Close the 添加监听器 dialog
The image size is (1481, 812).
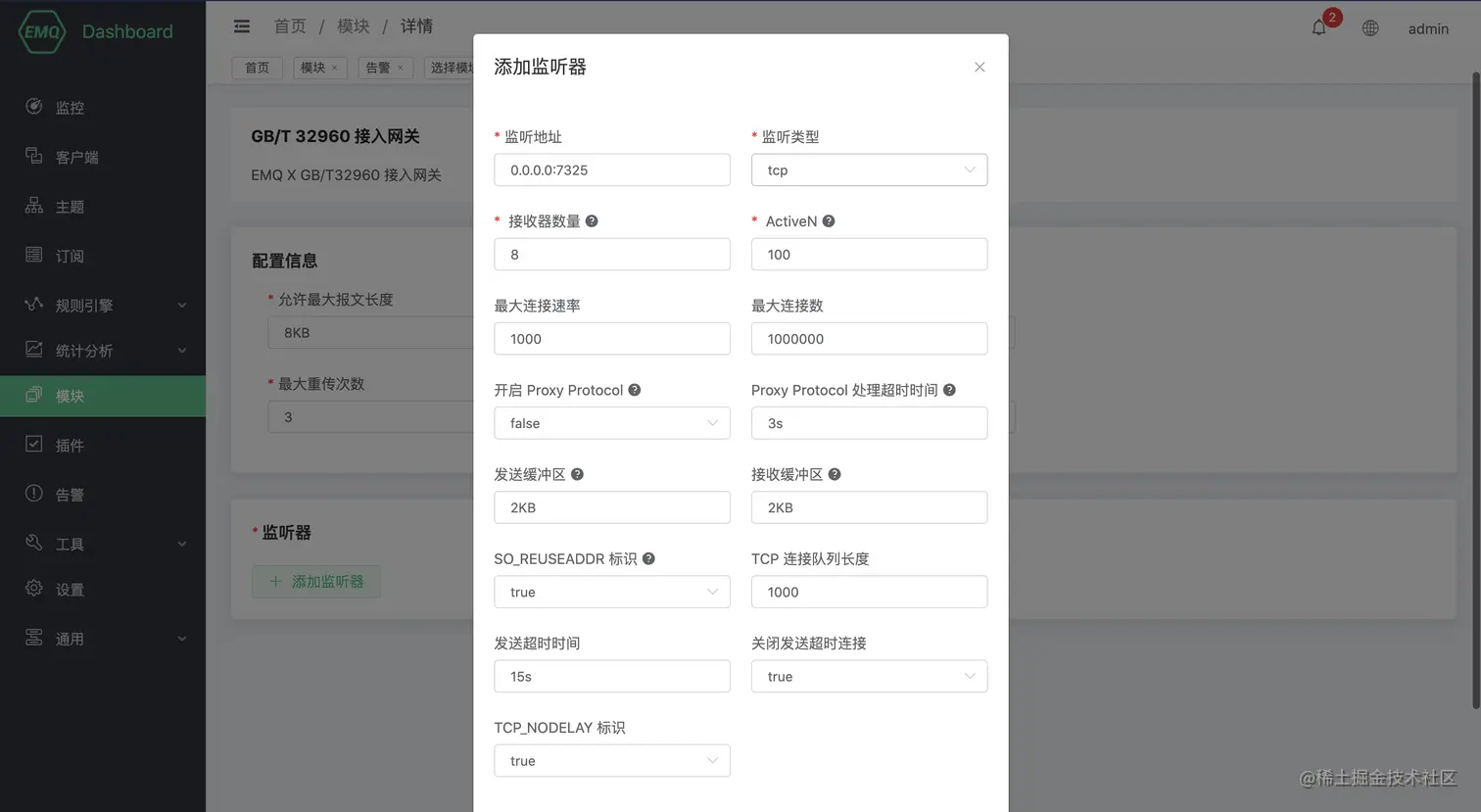tap(979, 67)
